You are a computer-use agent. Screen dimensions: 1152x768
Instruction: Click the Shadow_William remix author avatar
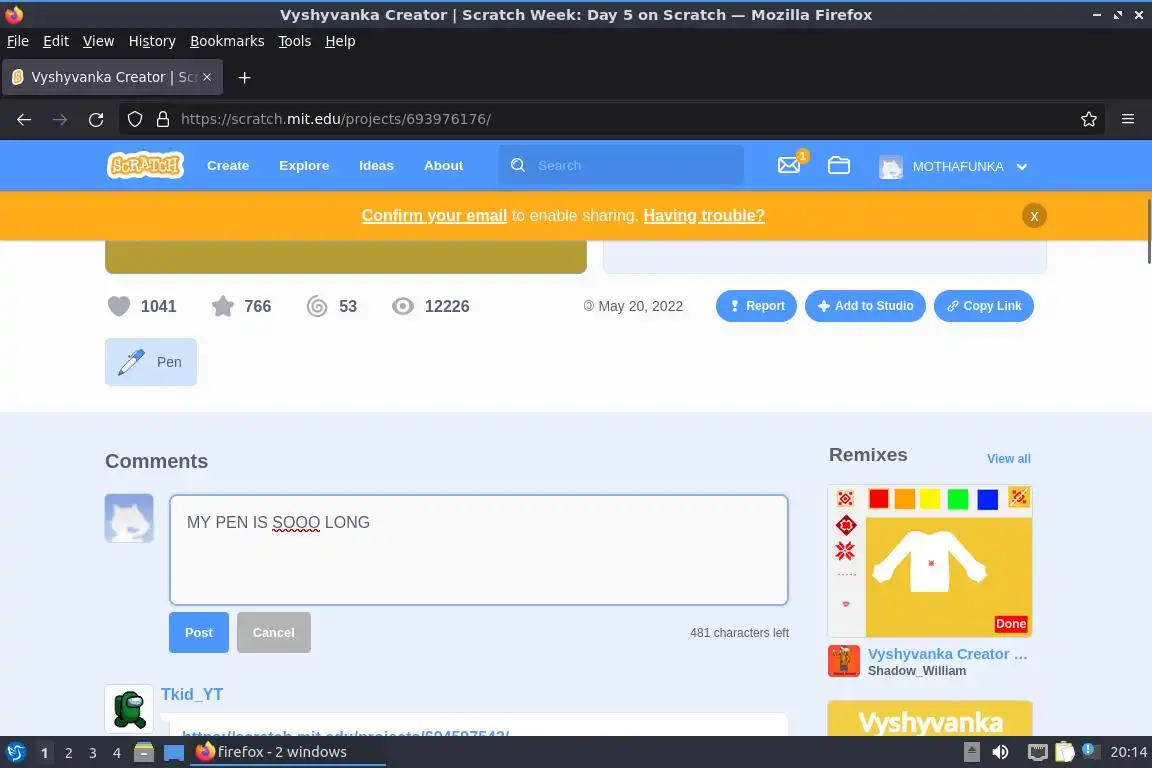(x=844, y=661)
